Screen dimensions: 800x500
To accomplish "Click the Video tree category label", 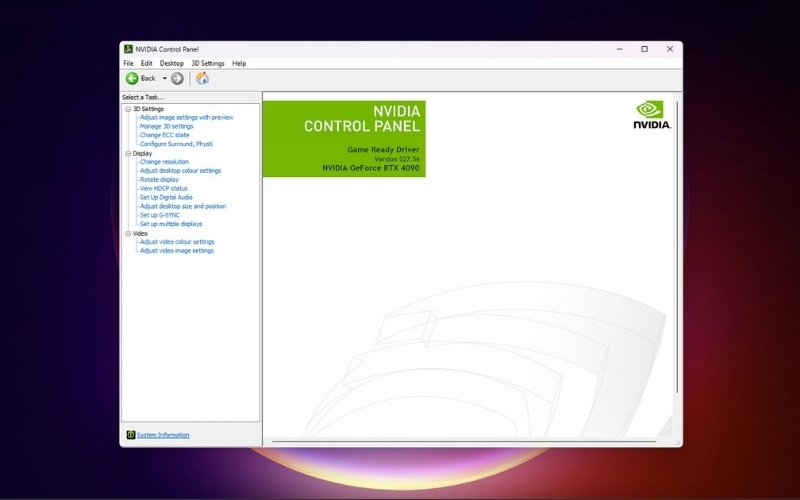I will point(140,233).
